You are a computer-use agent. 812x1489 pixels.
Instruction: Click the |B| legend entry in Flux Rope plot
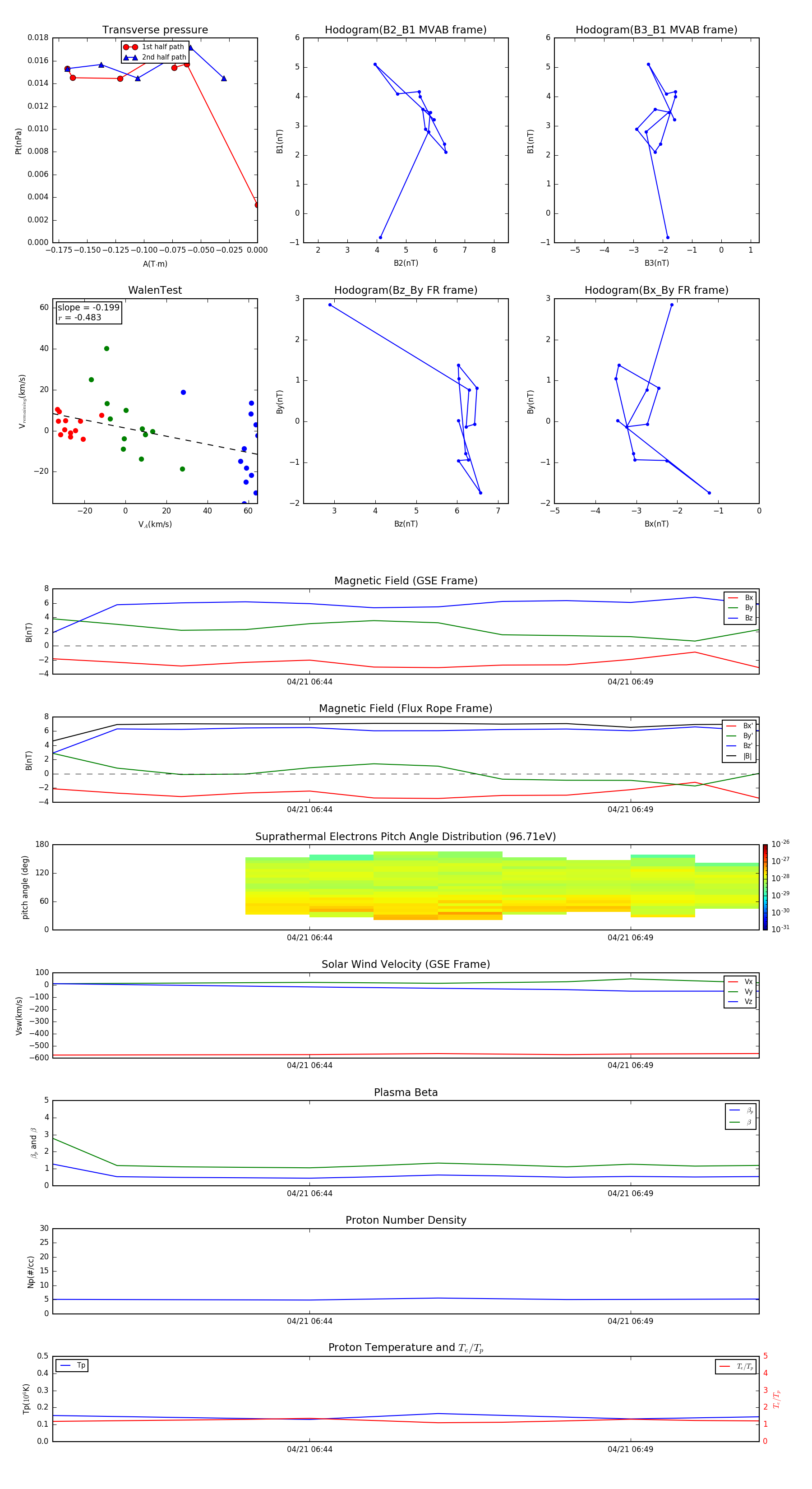pyautogui.click(x=739, y=756)
